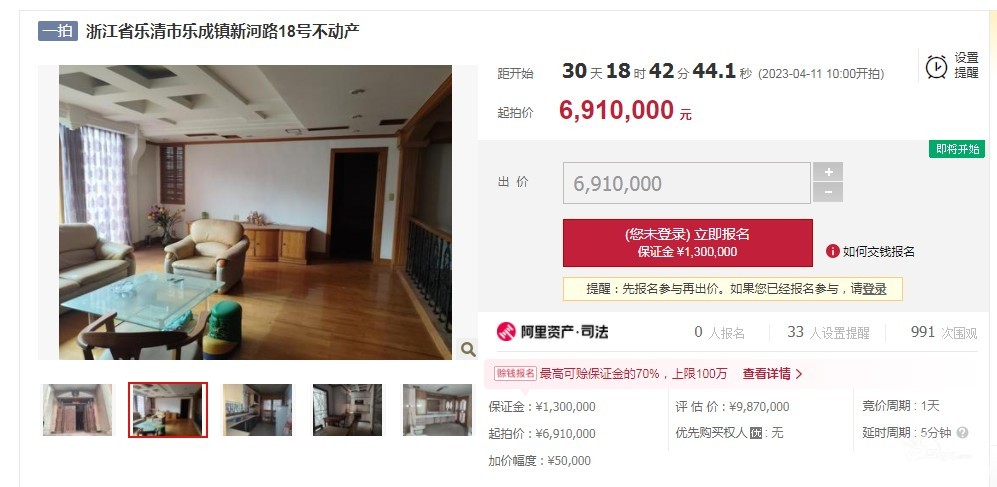Click the question mark icon next to 延时周期
This screenshot has width=997, height=487.
(x=962, y=433)
